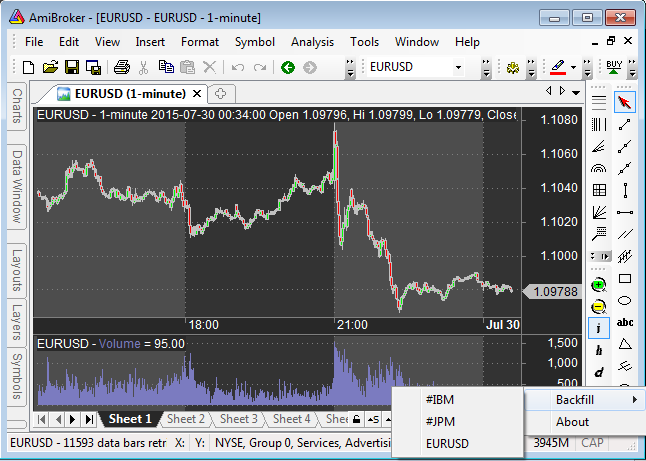The height and width of the screenshot is (461, 646).
Task: Open the Help menu
Action: pos(467,42)
